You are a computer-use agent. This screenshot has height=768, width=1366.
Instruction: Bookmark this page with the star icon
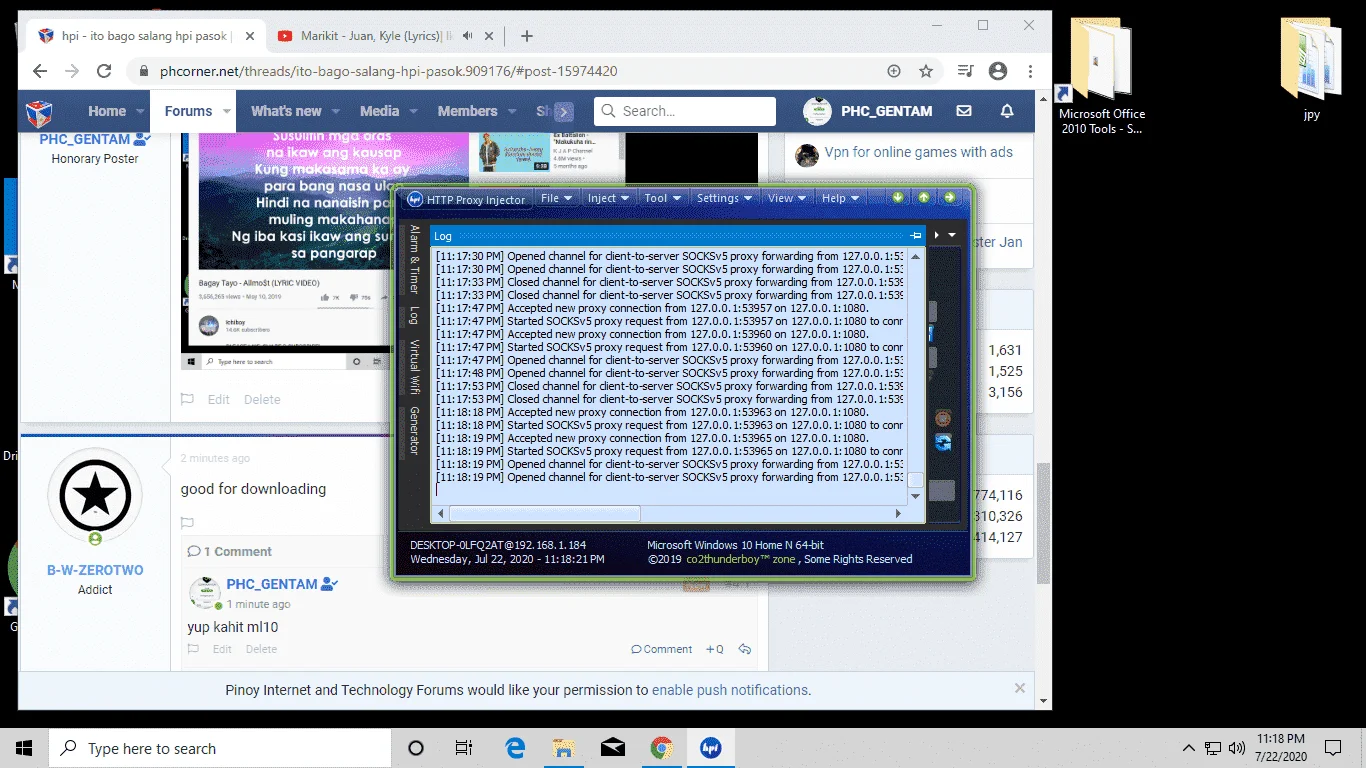926,71
